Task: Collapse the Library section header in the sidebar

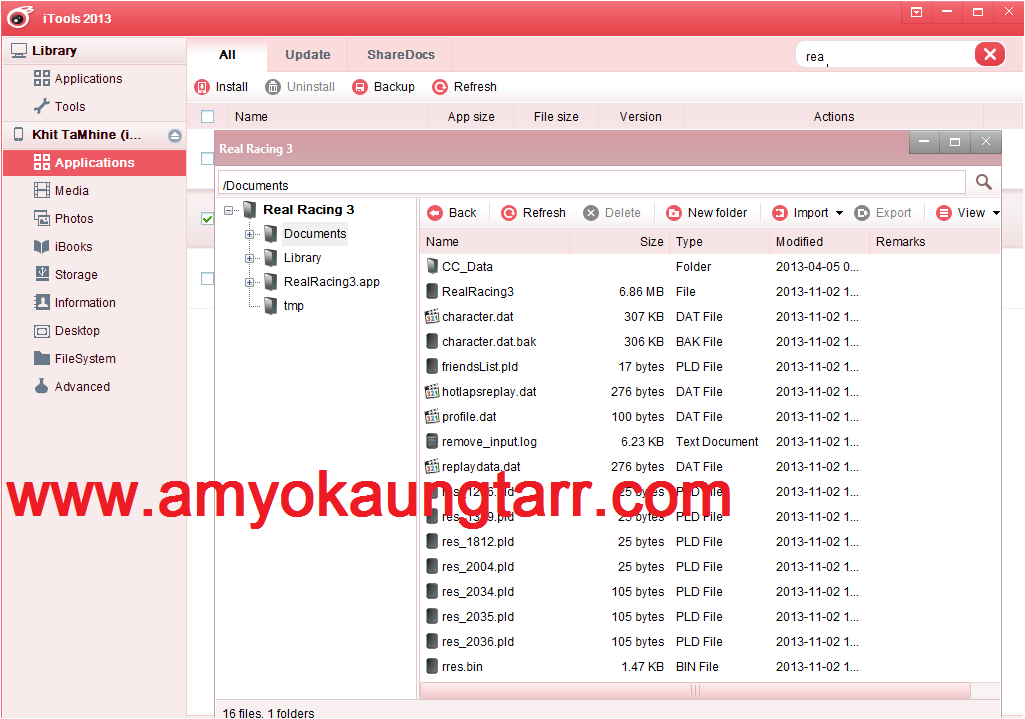Action: [95, 51]
